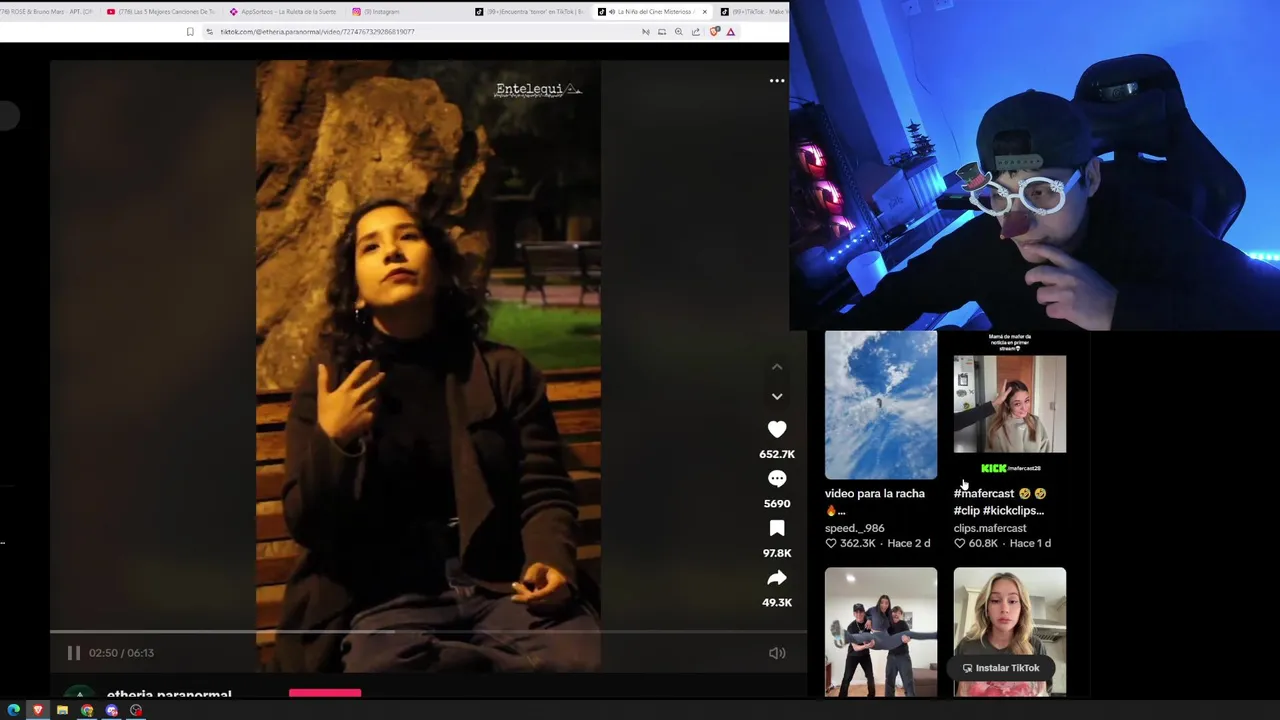Click the 97.8K saves count

click(777, 553)
